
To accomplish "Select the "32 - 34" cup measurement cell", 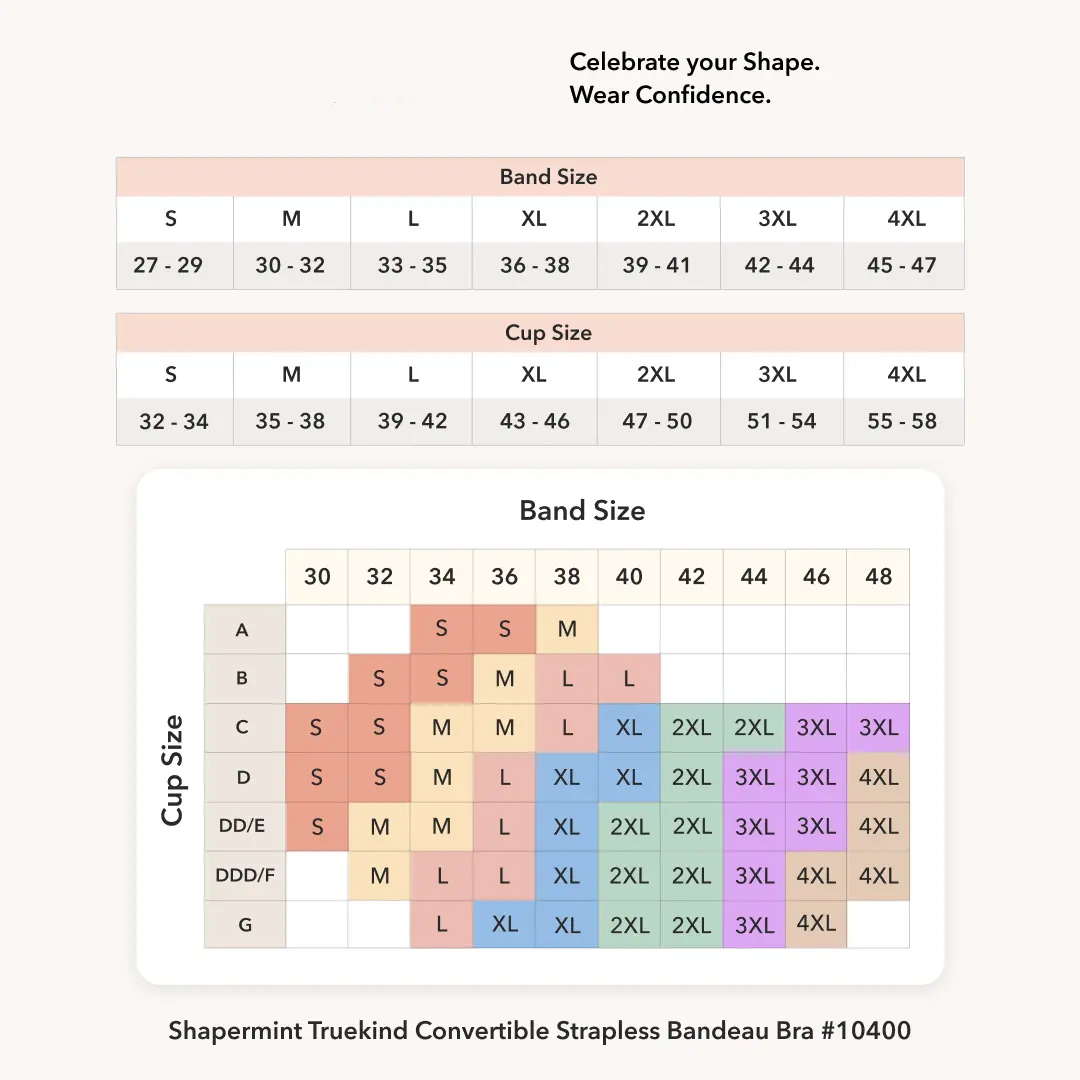I will click(174, 421).
